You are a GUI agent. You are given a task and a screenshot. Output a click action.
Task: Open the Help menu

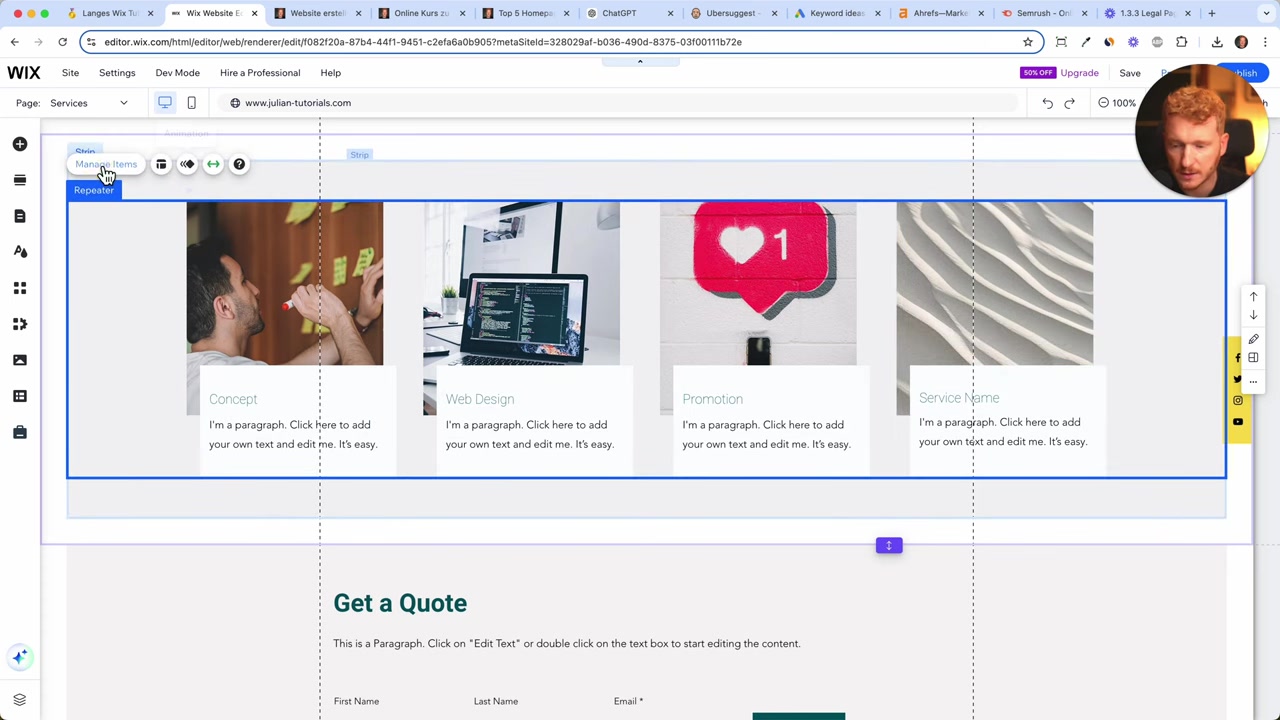point(330,73)
